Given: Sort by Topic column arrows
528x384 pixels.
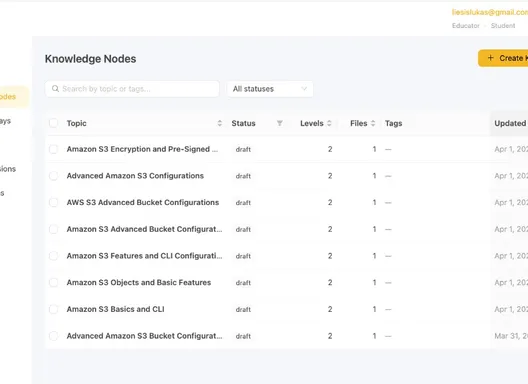Looking at the screenshot, I should coord(220,123).
